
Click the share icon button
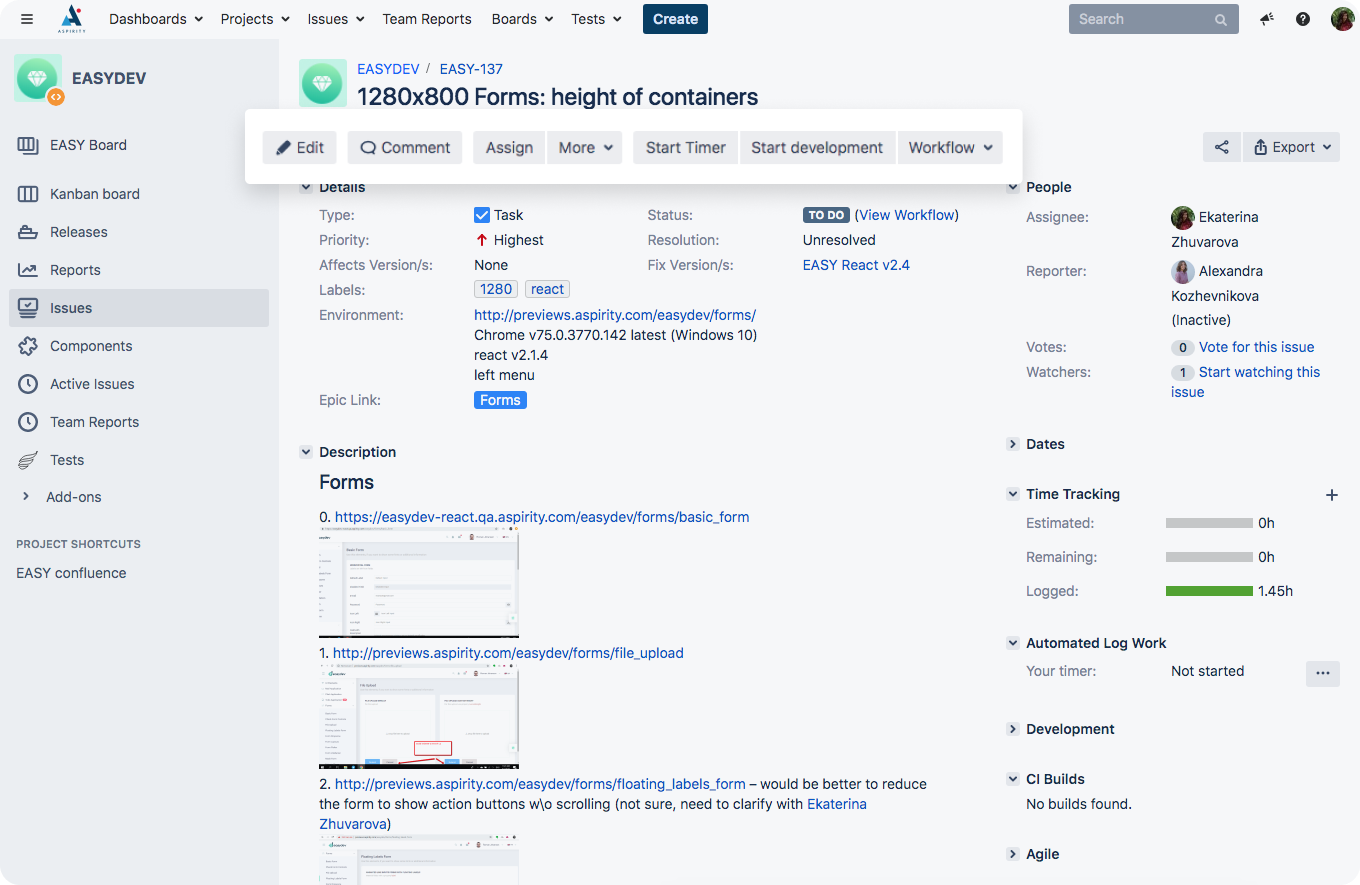click(x=1222, y=147)
